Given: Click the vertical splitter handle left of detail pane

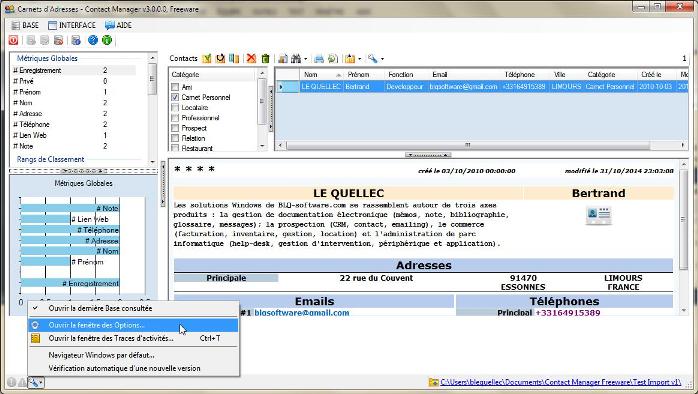Looking at the screenshot, I should [x=163, y=184].
